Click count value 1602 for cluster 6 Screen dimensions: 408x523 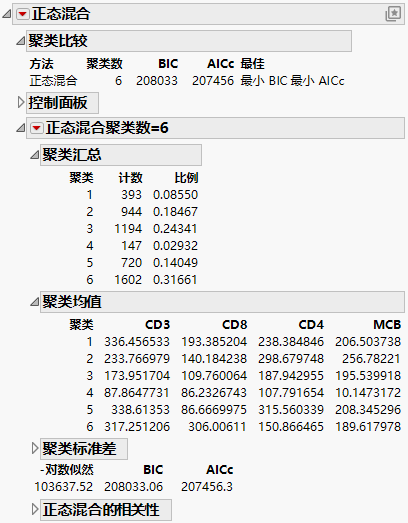click(x=128, y=280)
